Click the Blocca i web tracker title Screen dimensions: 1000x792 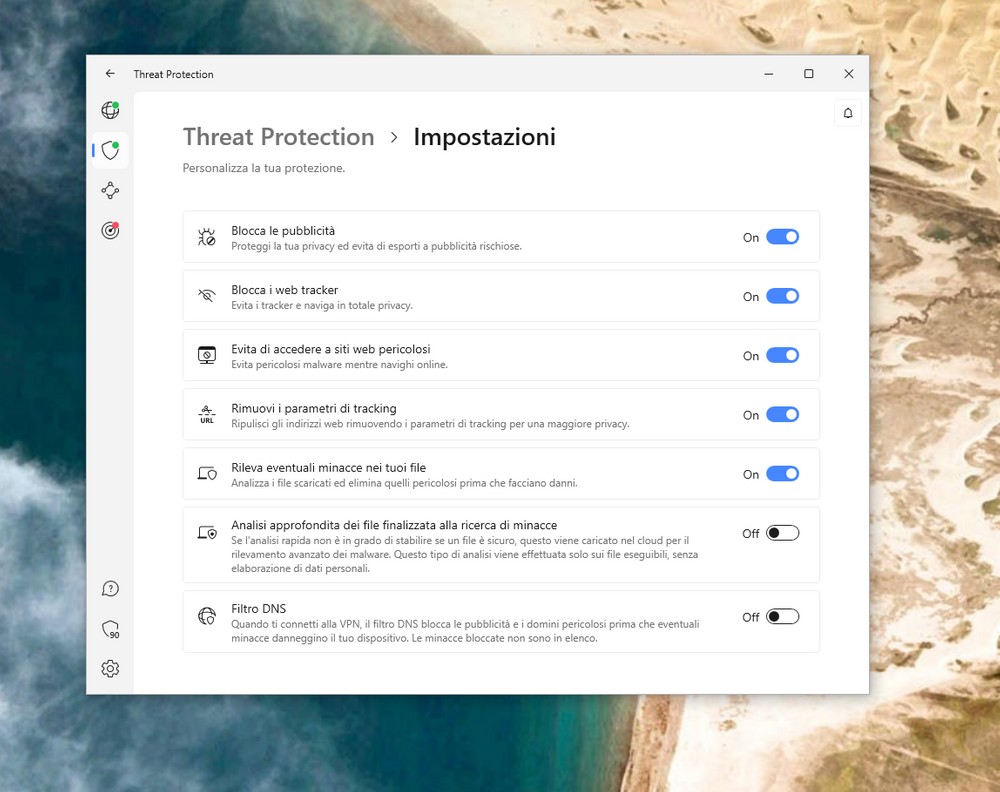tap(284, 290)
